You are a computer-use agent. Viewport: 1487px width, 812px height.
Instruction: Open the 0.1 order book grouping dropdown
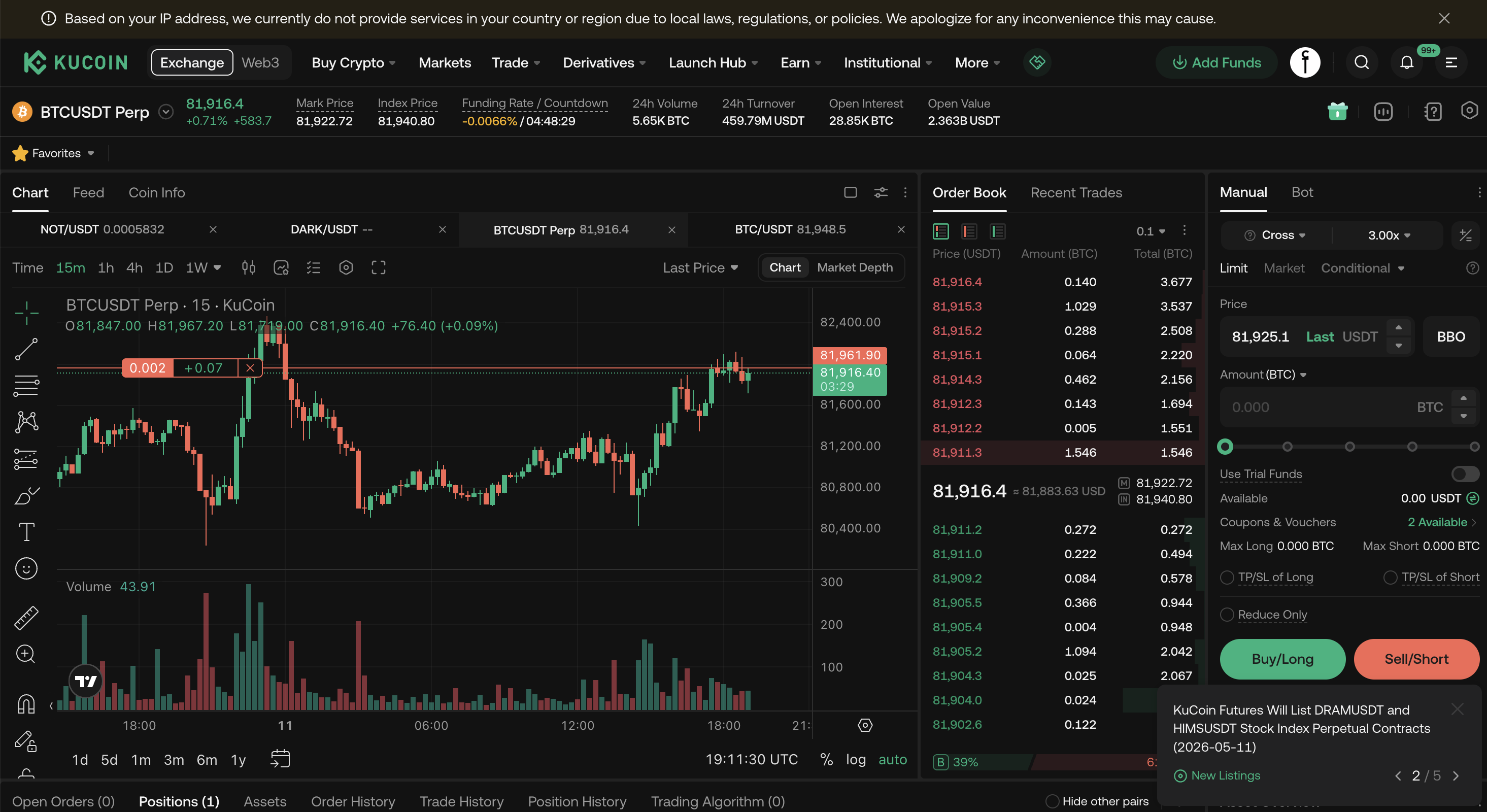tap(1151, 231)
